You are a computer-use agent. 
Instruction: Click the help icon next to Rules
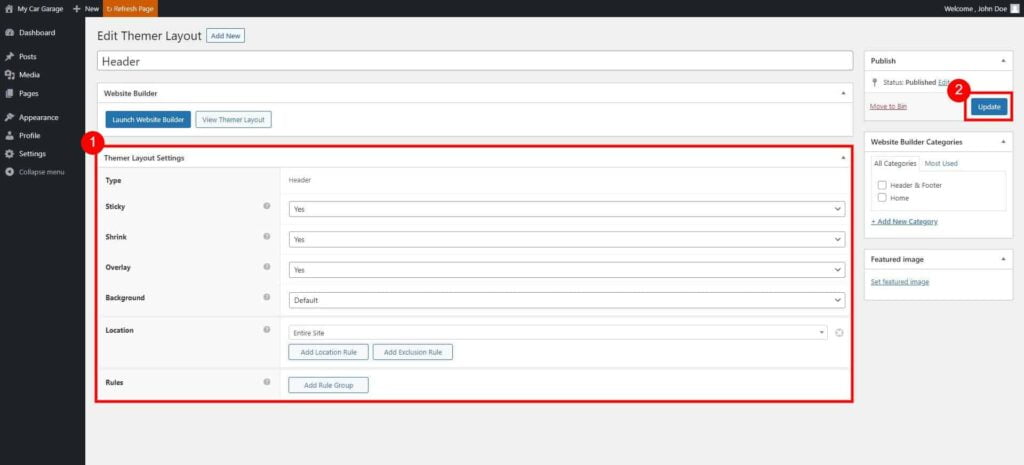(267, 382)
